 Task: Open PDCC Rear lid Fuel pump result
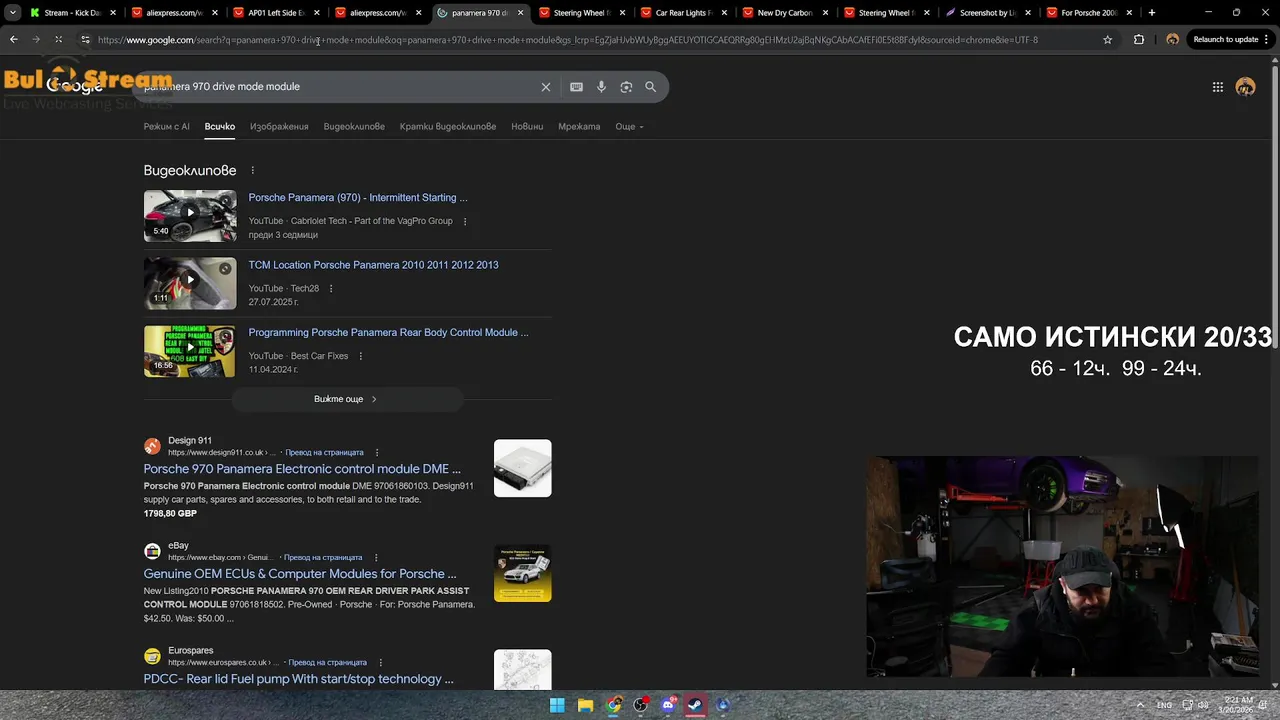[298, 679]
